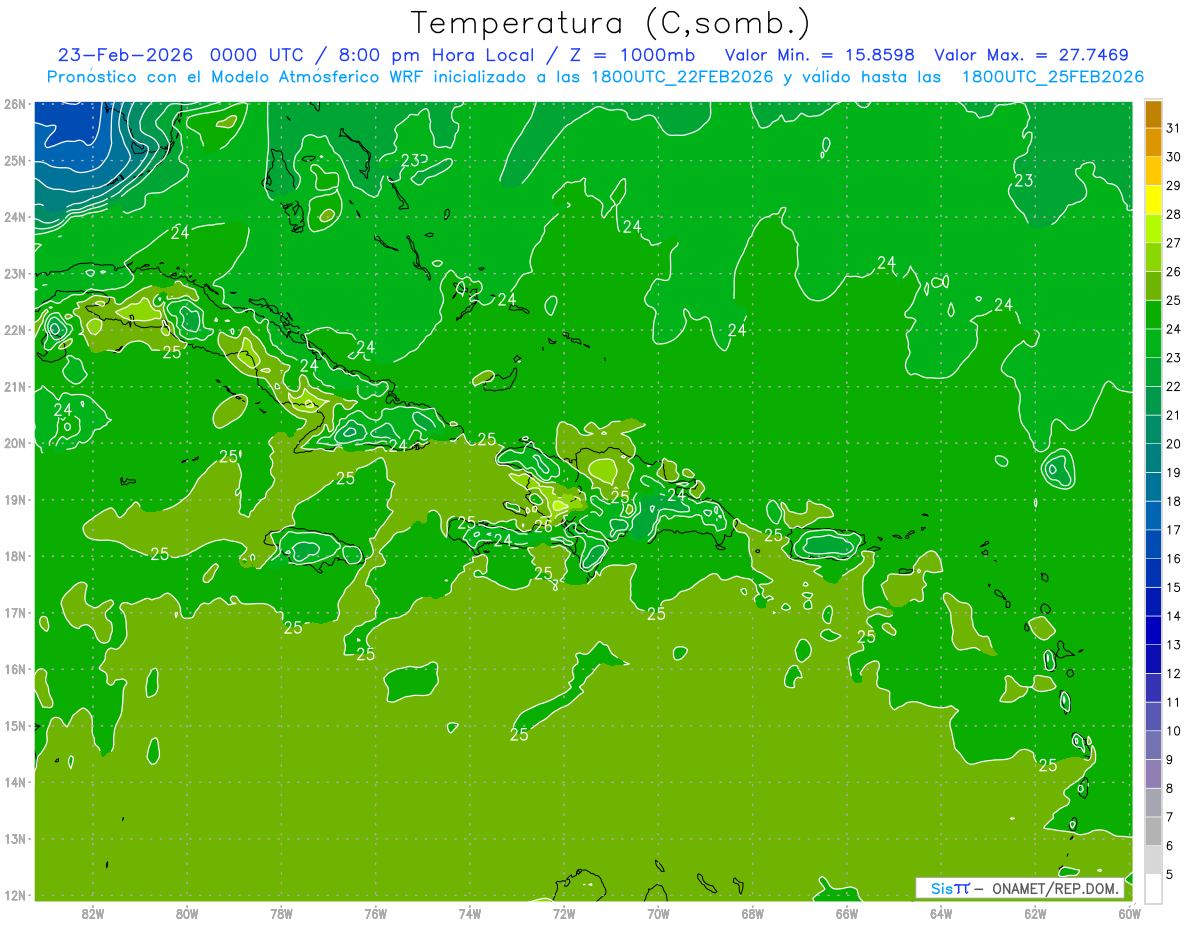
Task: Click the legend value 18
Action: (1173, 501)
